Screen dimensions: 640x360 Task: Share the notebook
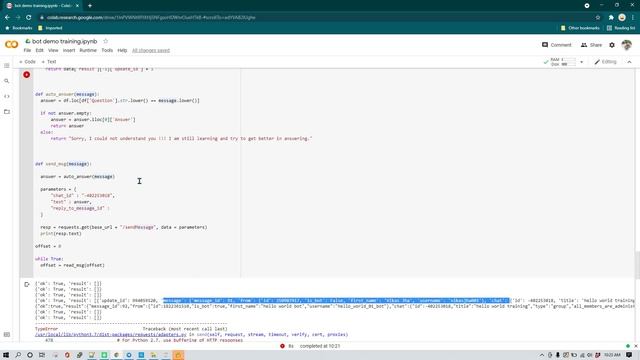(x=591, y=45)
